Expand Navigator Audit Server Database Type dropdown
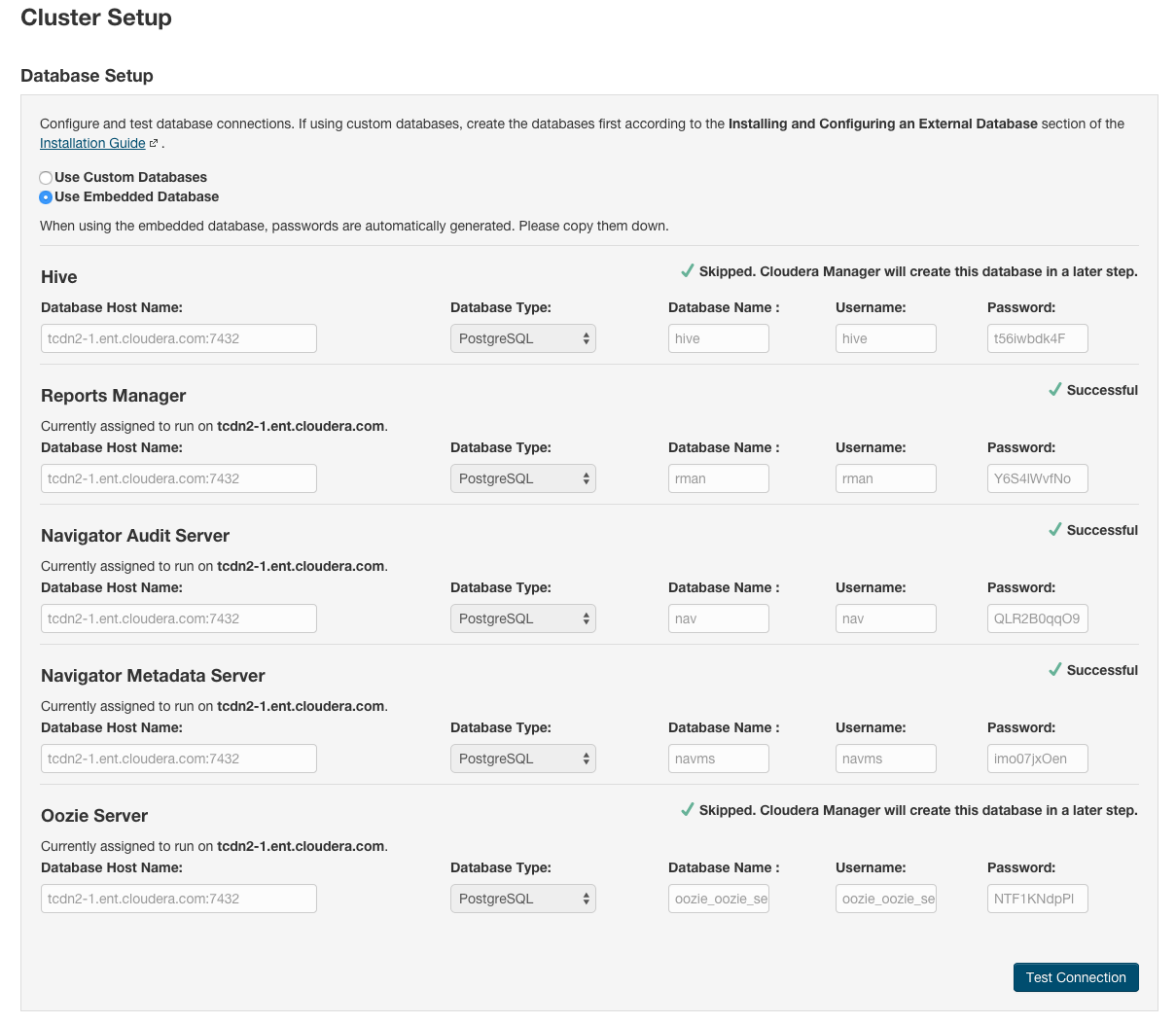The image size is (1176, 1024). coord(522,618)
